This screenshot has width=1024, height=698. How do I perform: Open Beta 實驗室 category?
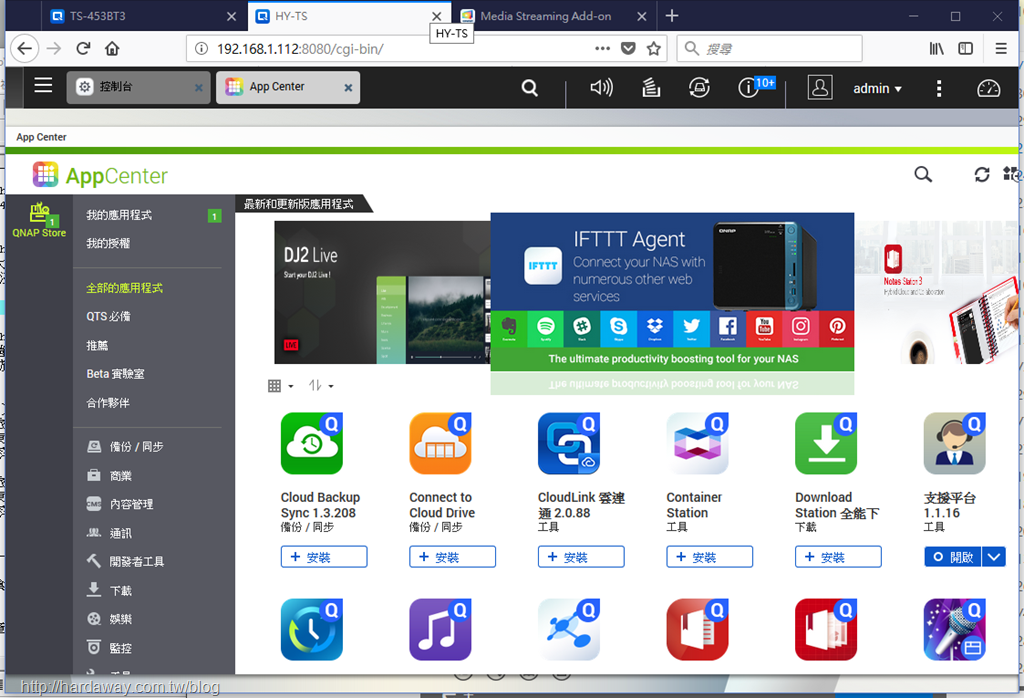(x=116, y=374)
